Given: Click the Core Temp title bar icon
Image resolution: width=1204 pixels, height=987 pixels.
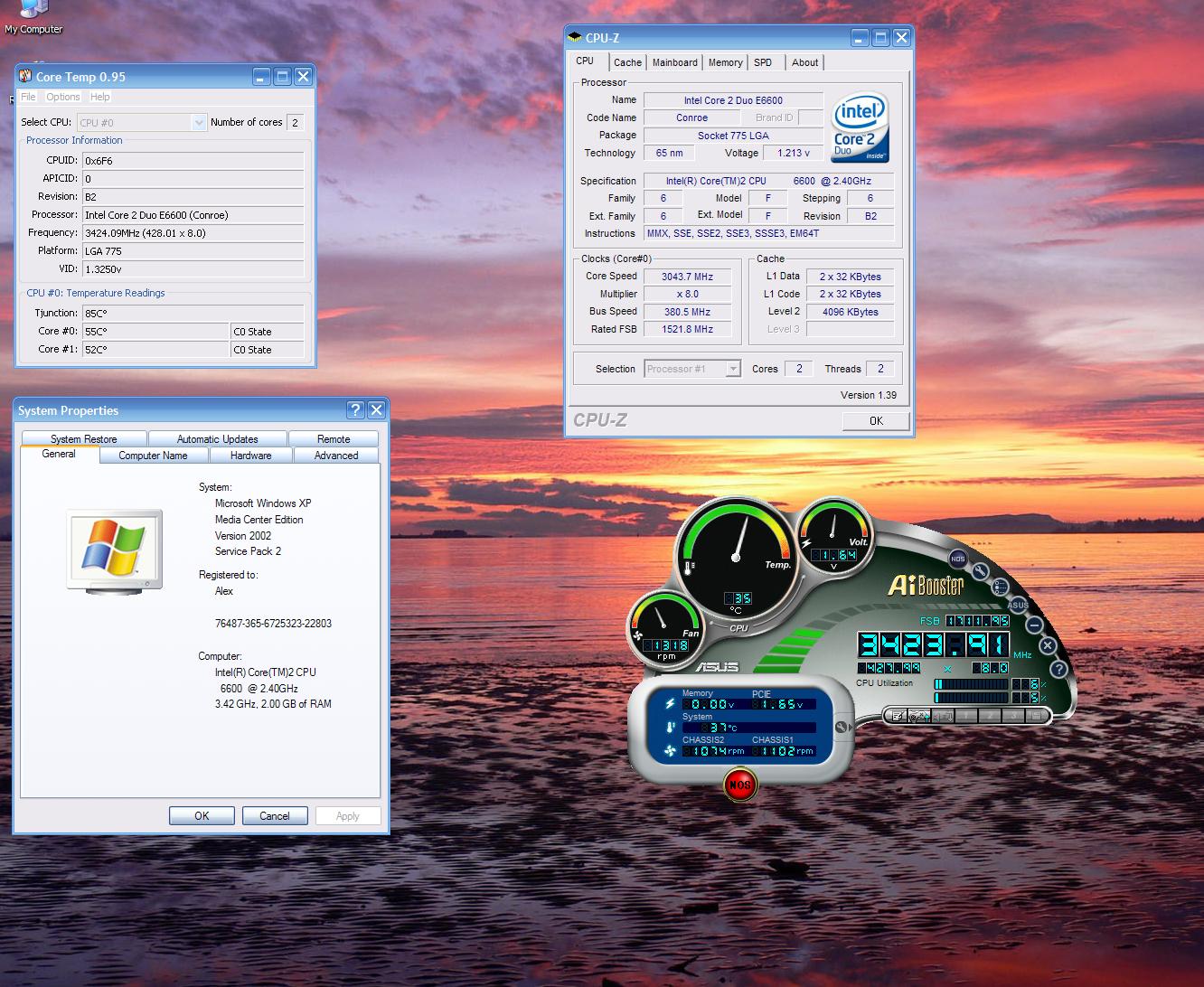Looking at the screenshot, I should pyautogui.click(x=25, y=76).
